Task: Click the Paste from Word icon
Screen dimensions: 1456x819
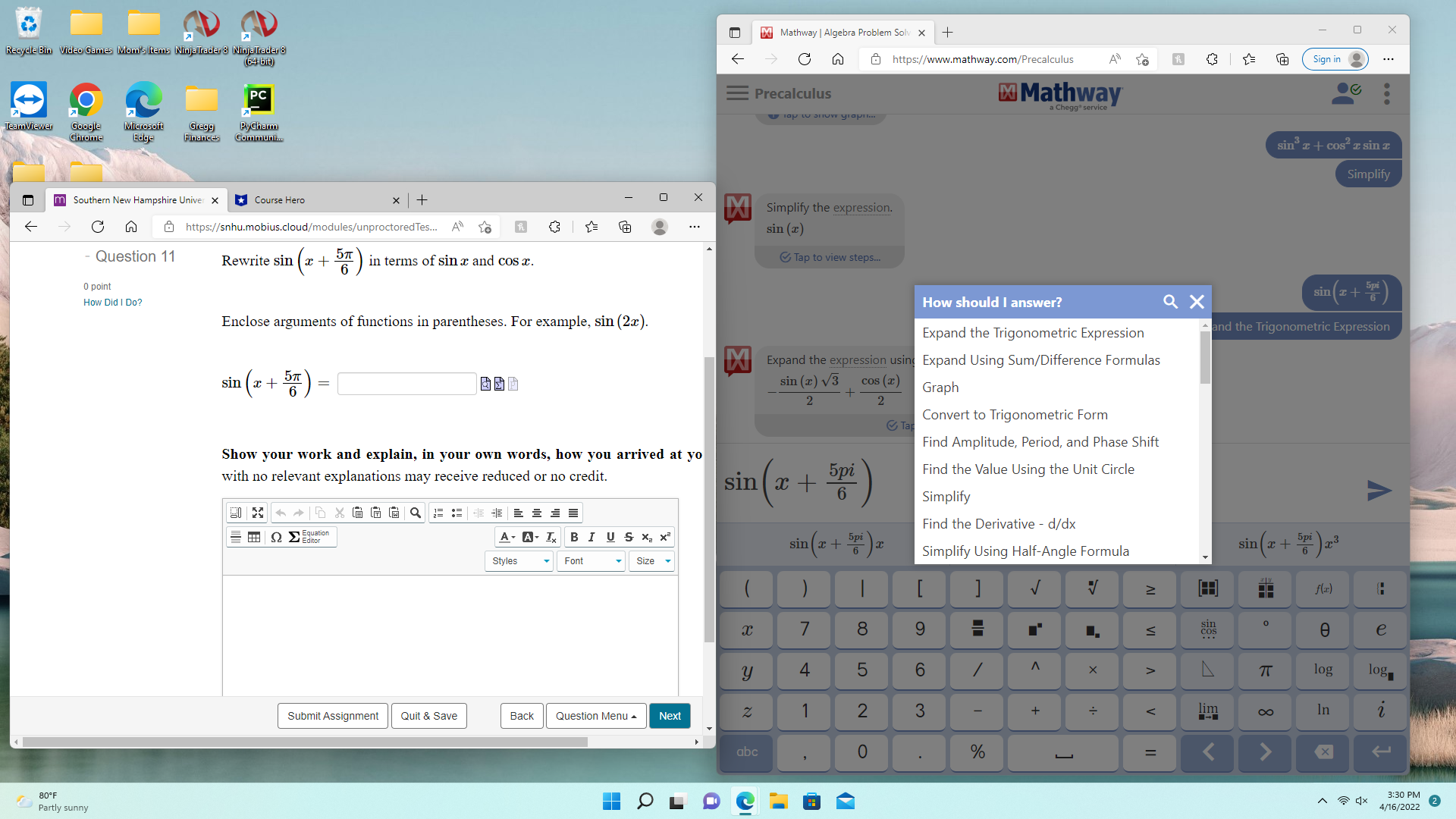Action: tap(394, 513)
